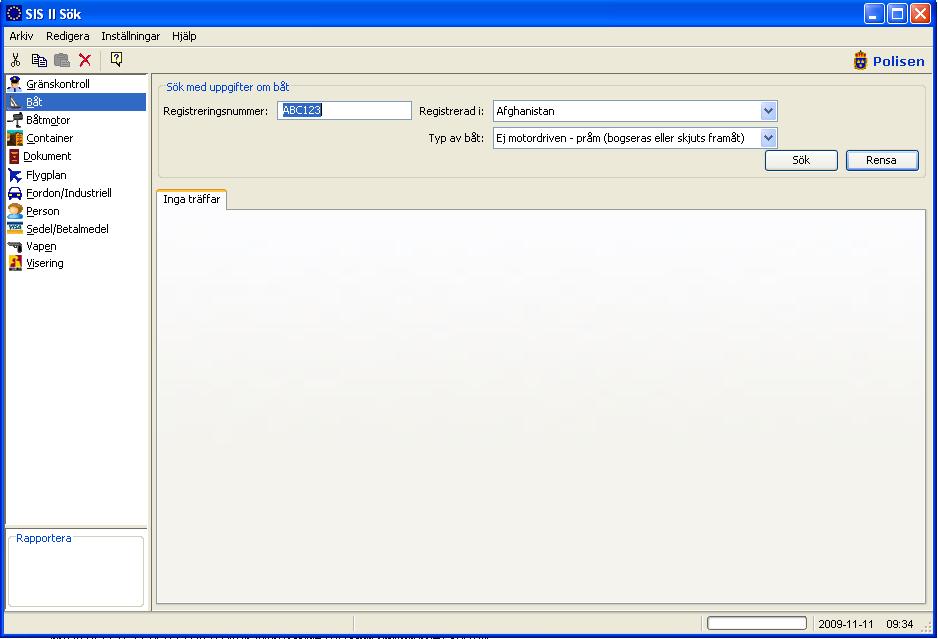Click the red X Delete toolbar icon
This screenshot has height=639, width=938.
pos(85,60)
